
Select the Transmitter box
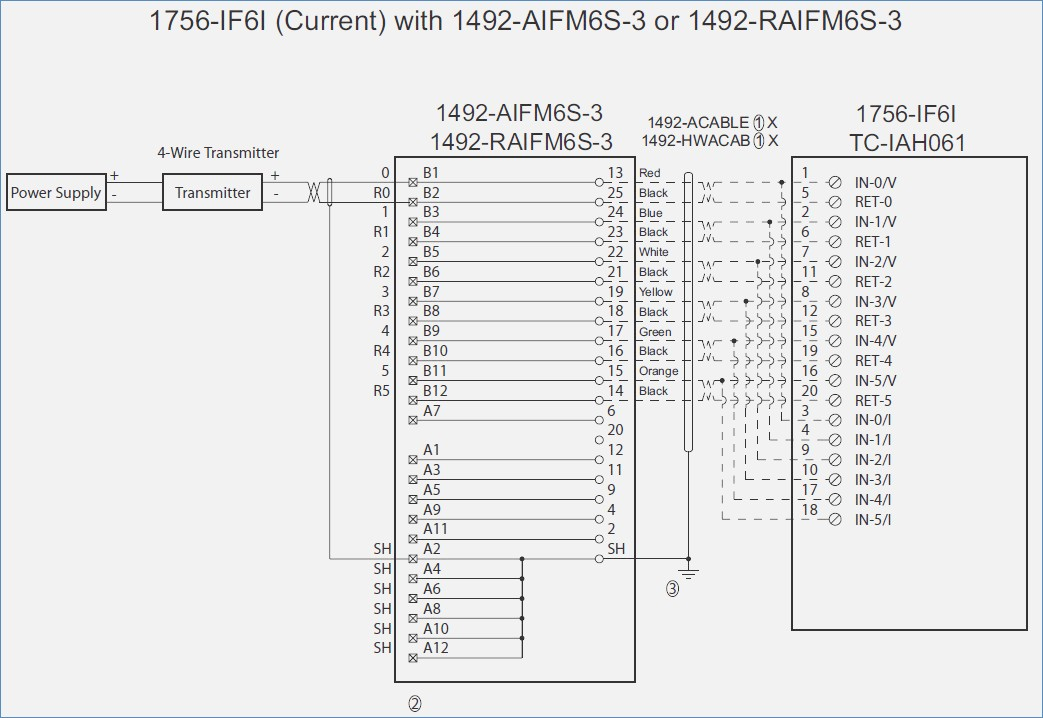click(212, 192)
